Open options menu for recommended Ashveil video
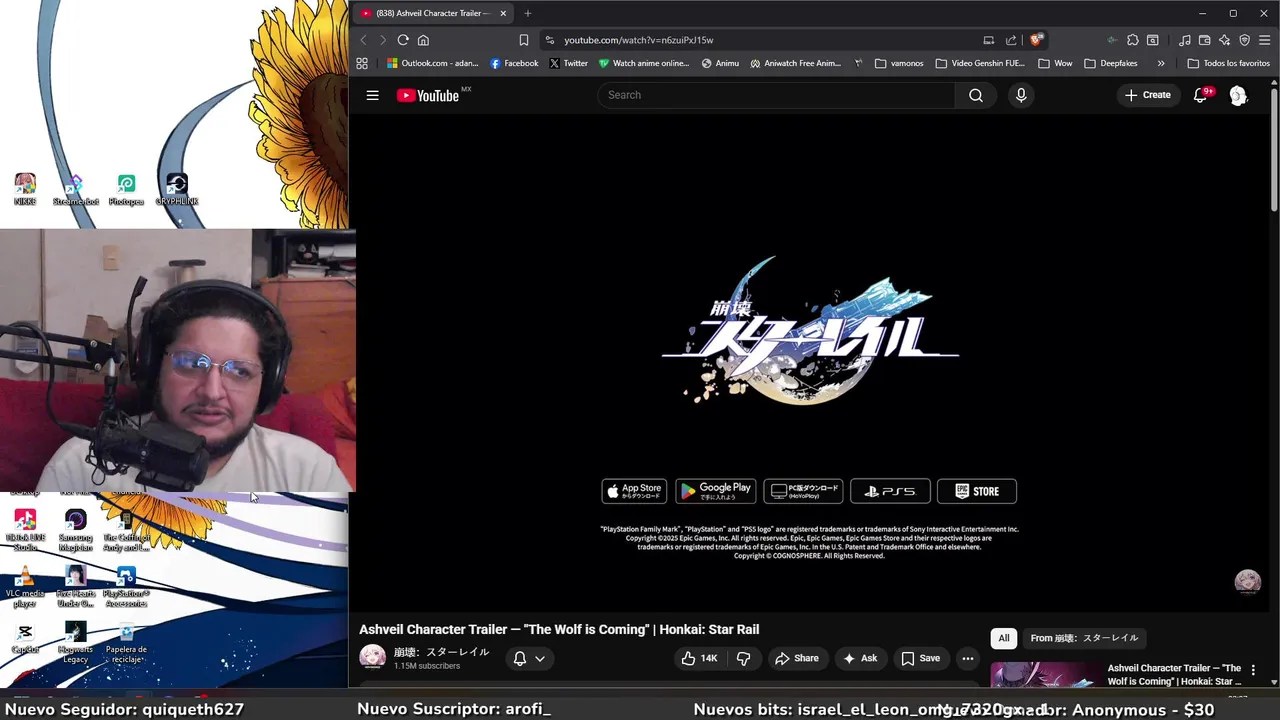Image resolution: width=1280 pixels, height=720 pixels. point(1253,671)
